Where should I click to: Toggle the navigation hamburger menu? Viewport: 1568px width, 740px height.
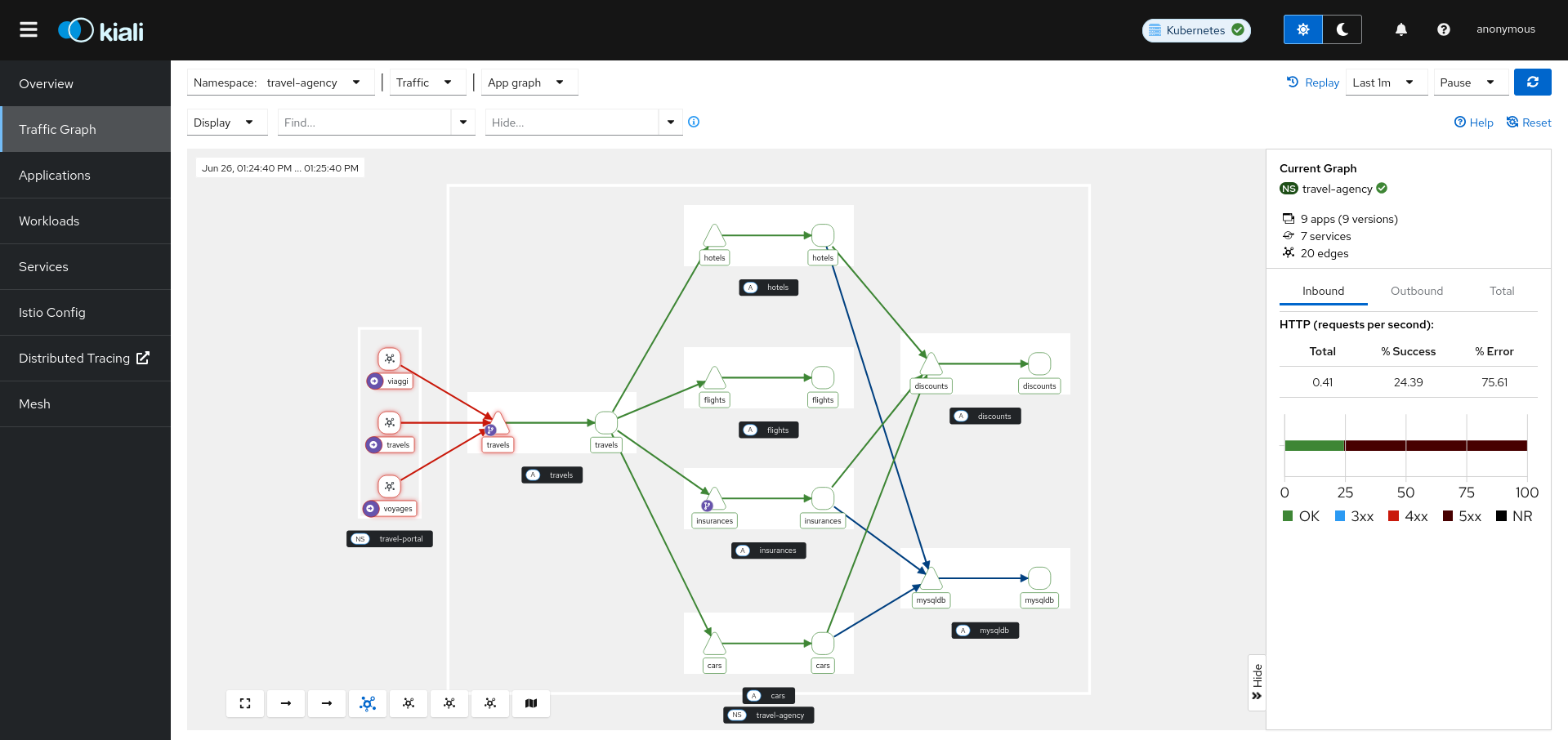28,29
